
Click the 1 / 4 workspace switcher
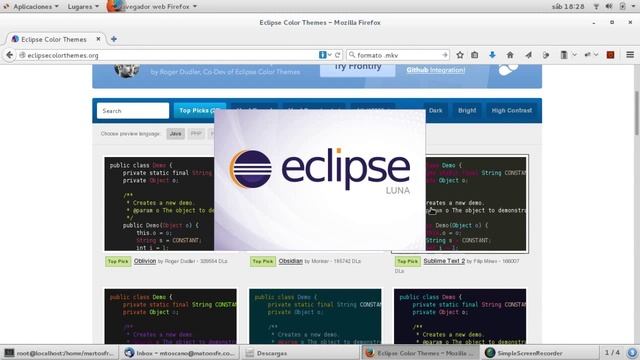[x=612, y=353]
